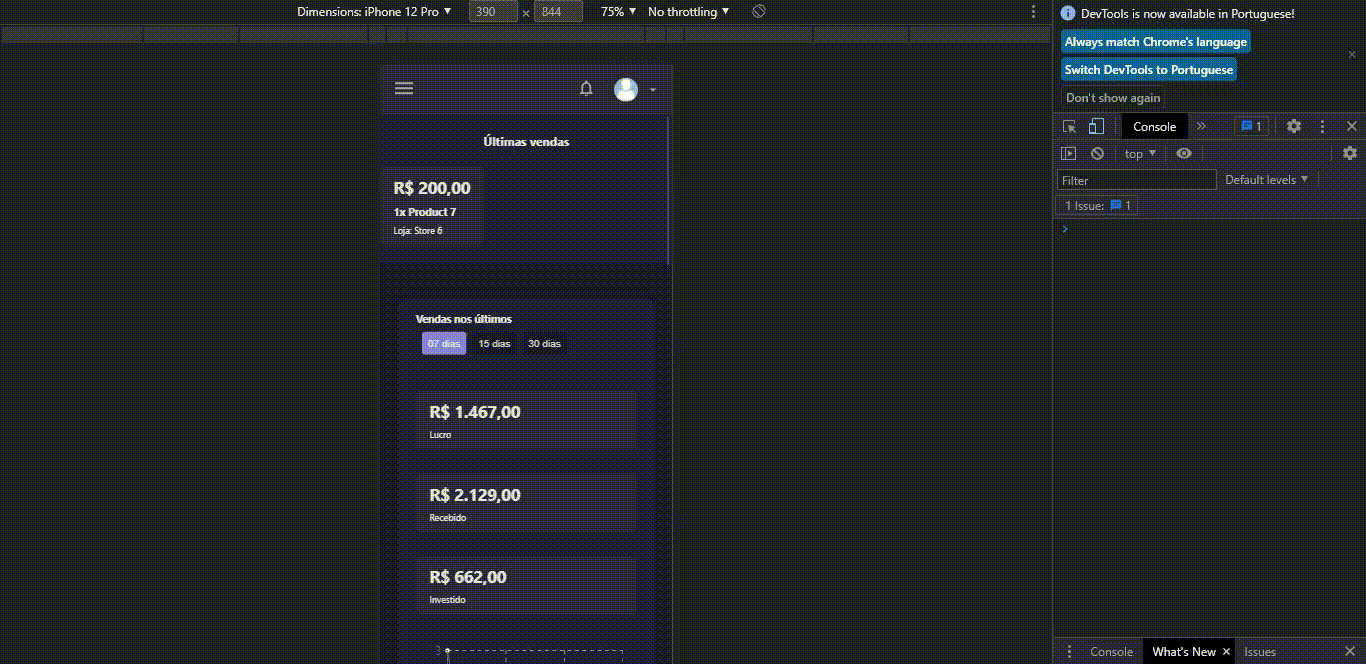Toggle the live expression eye icon
1366x664 pixels.
(x=1184, y=153)
